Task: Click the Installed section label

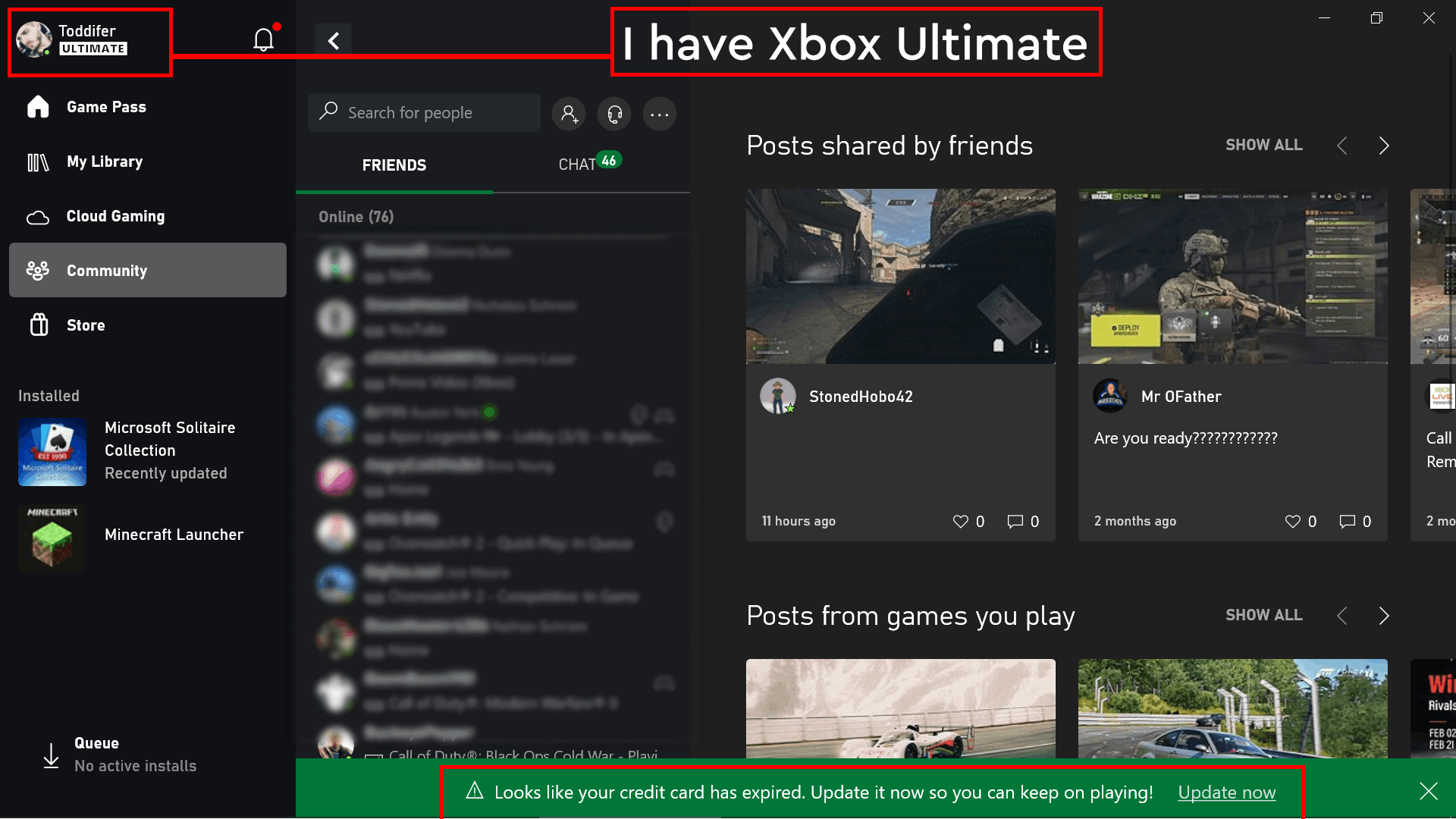Action: 49,396
